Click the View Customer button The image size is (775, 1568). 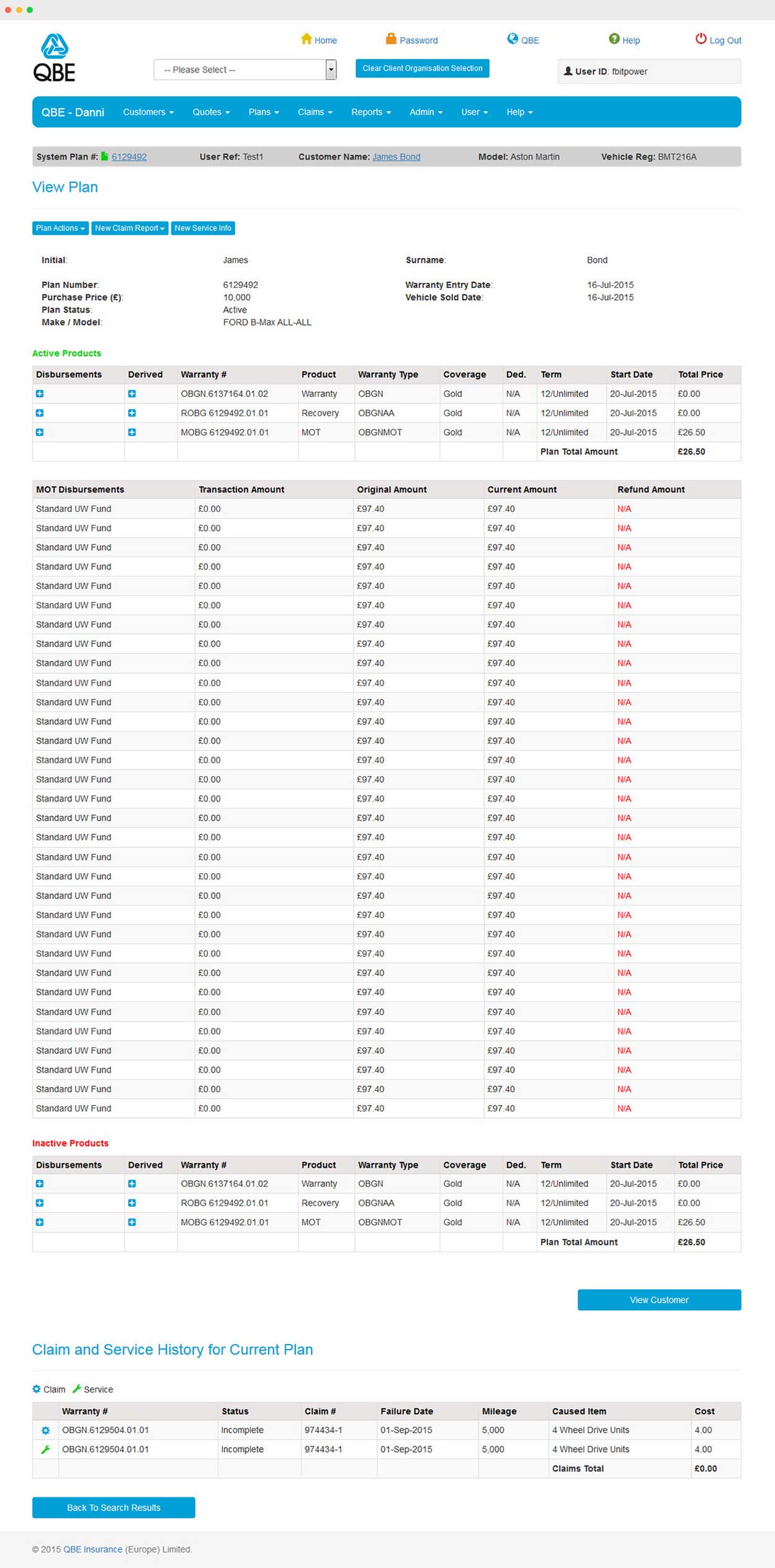coord(658,1300)
